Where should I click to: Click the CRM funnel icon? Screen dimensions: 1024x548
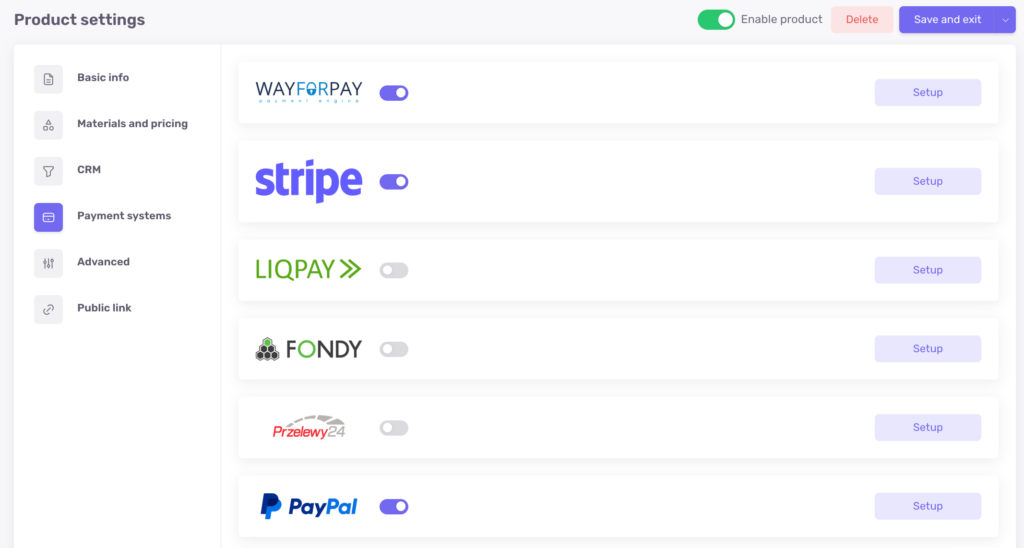click(x=48, y=171)
